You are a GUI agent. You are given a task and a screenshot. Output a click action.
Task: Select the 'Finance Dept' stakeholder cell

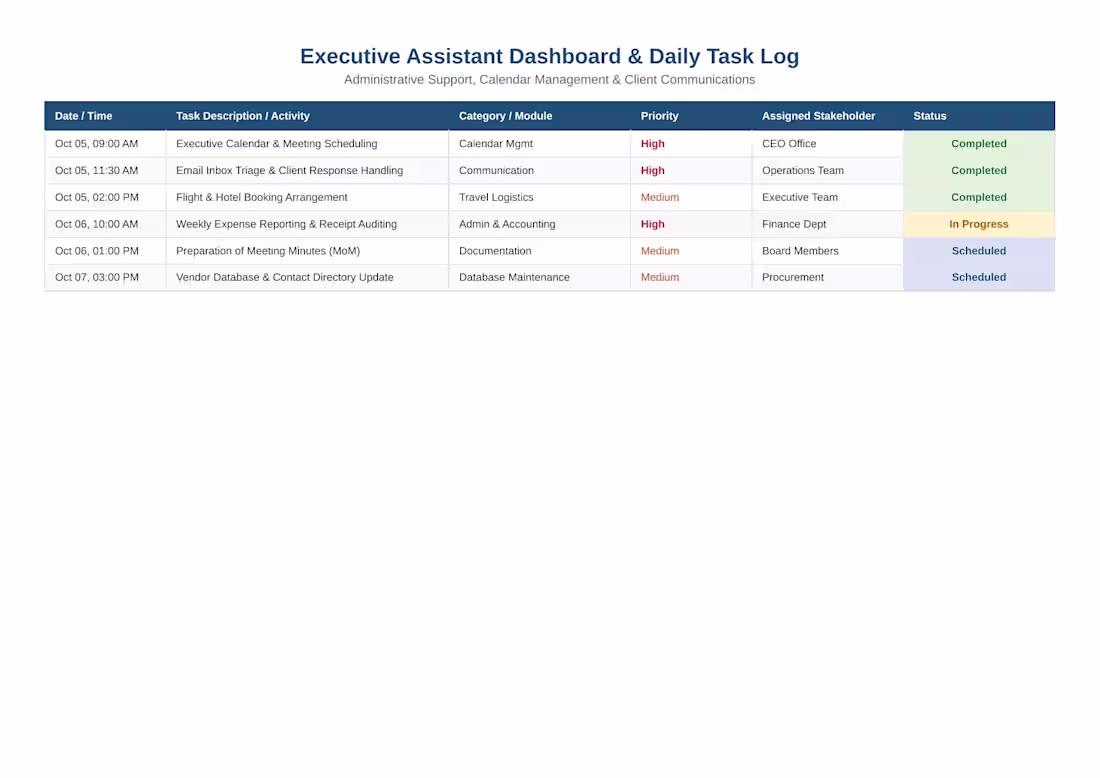[828, 224]
